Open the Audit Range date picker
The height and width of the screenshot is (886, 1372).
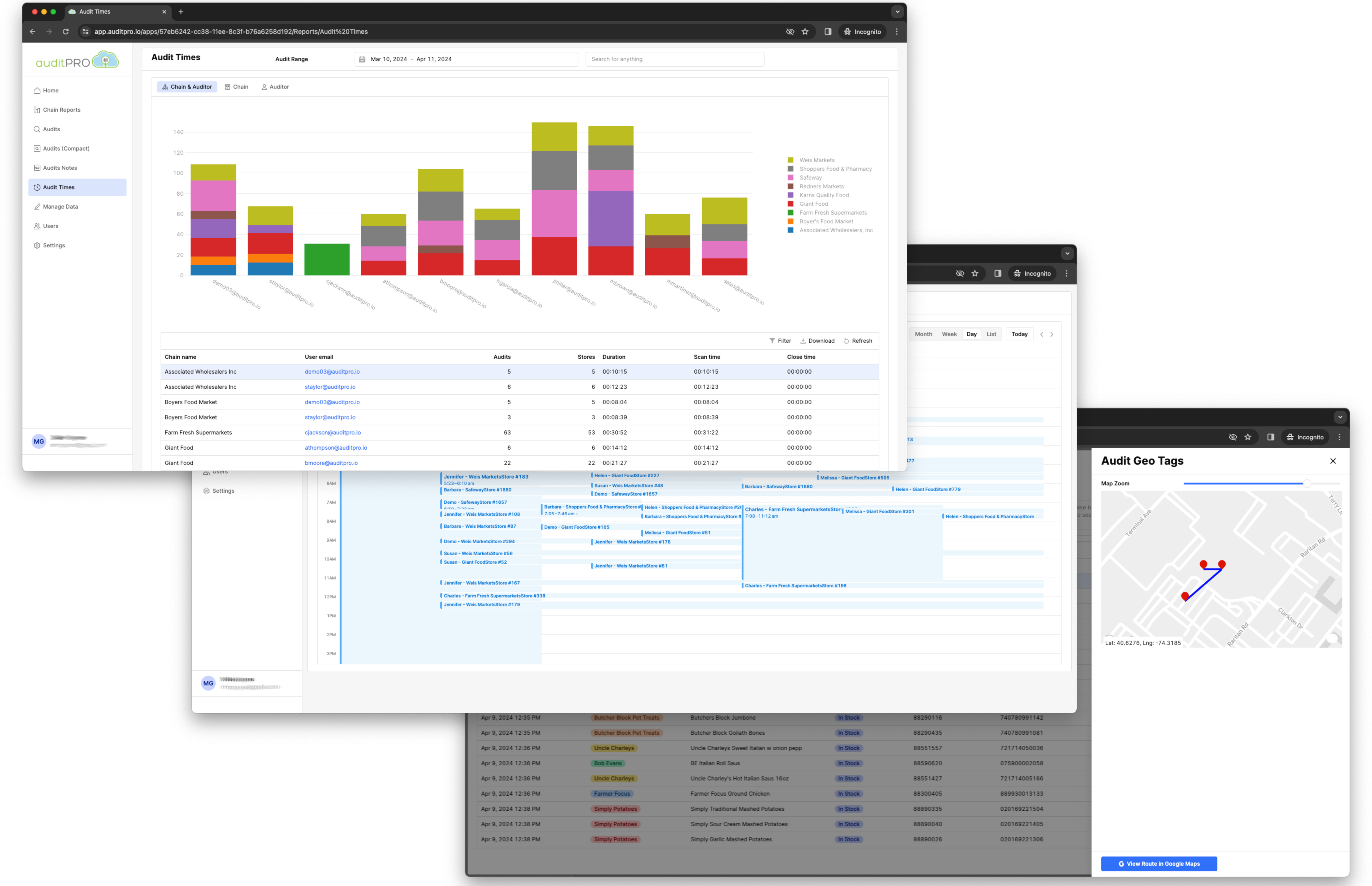point(466,59)
